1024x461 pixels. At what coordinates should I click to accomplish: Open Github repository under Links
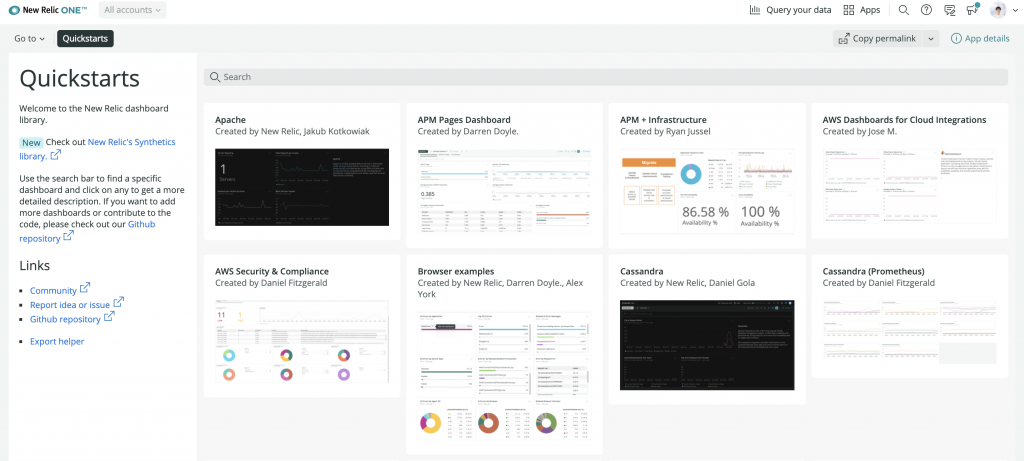(x=65, y=319)
